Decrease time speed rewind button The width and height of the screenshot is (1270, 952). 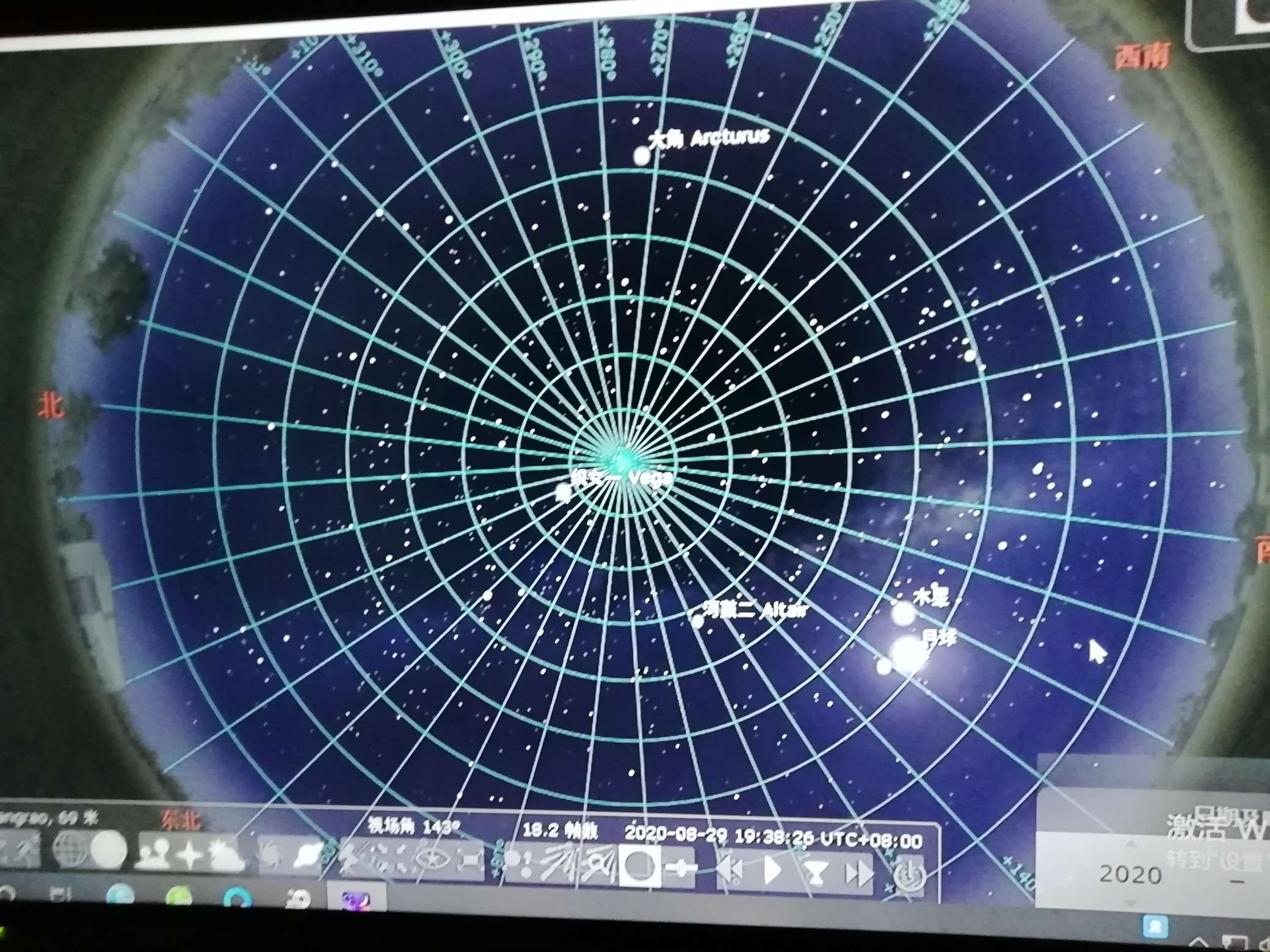point(731,870)
